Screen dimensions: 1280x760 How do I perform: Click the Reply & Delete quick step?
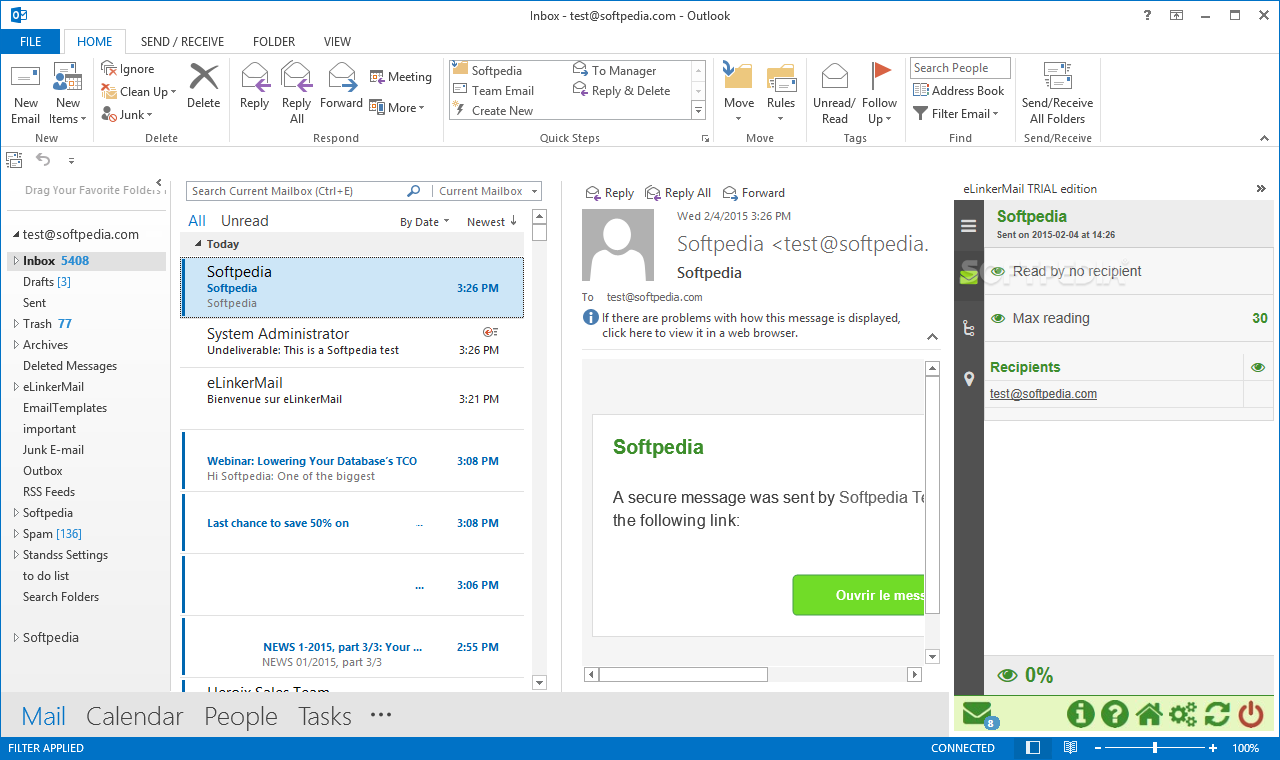click(x=622, y=90)
